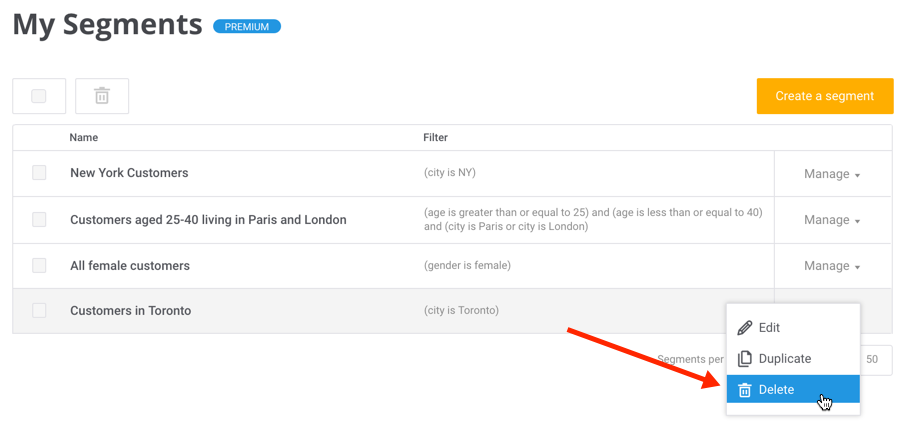Select the All female customers checkbox

tap(39, 266)
